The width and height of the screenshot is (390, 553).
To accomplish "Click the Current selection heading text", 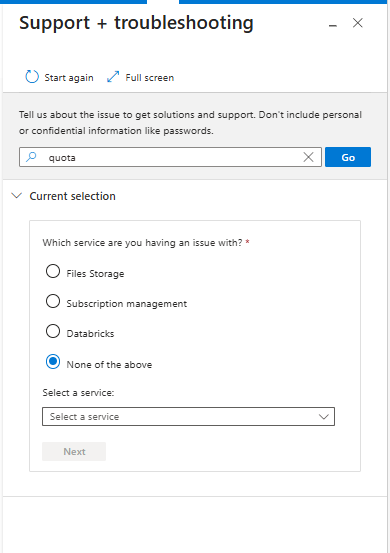I will (72, 196).
